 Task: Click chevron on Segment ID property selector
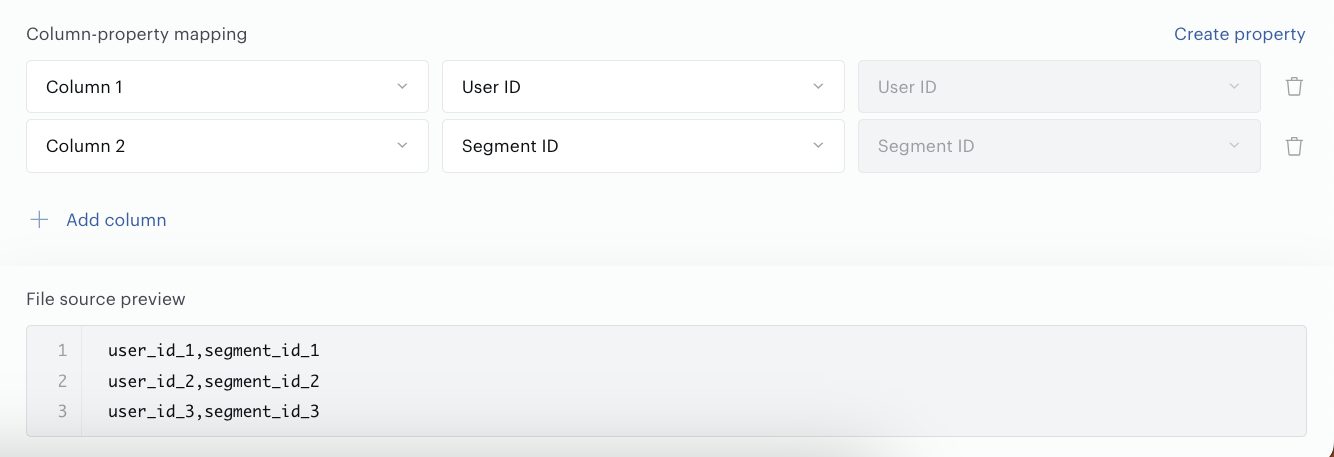tap(818, 146)
